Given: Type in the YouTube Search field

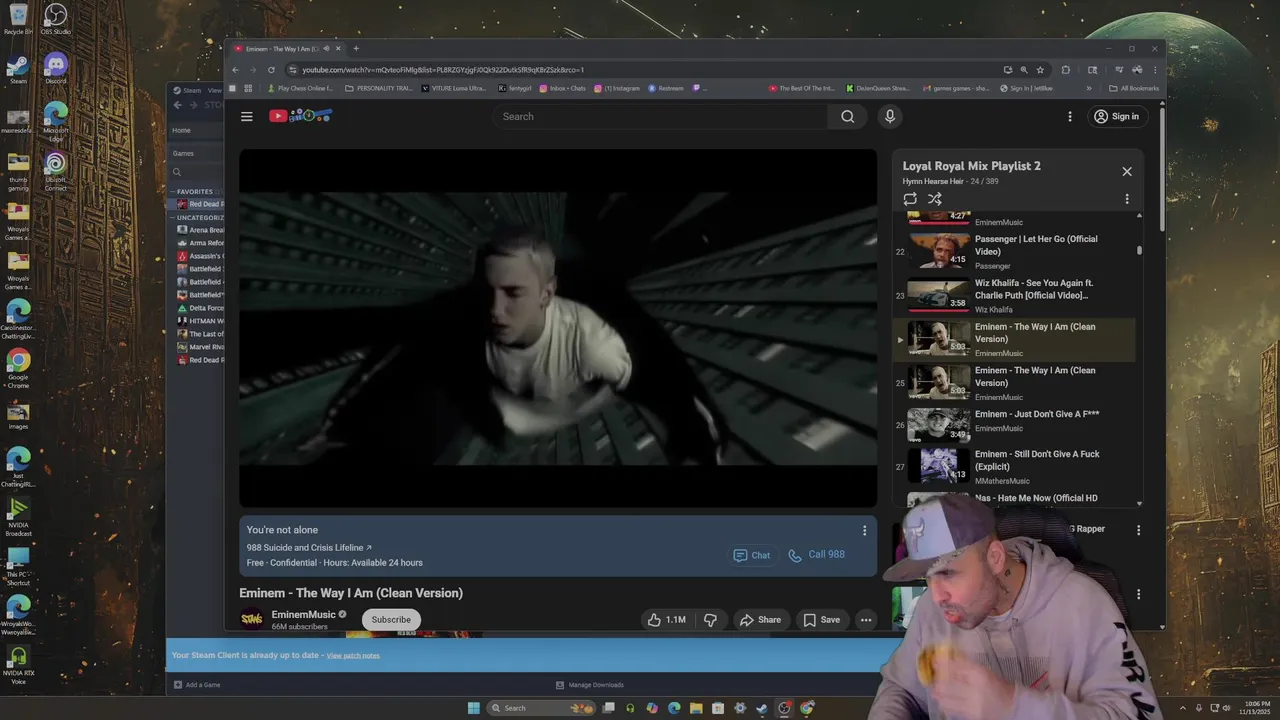Looking at the screenshot, I should pyautogui.click(x=660, y=116).
